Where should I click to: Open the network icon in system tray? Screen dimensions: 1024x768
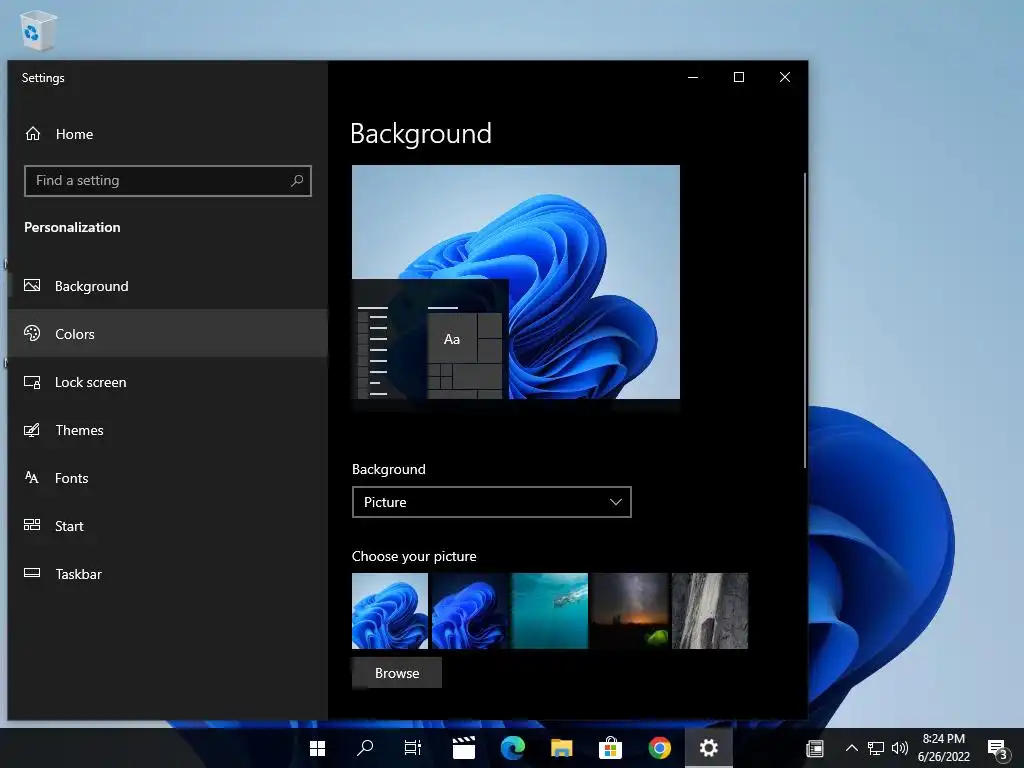(876, 748)
